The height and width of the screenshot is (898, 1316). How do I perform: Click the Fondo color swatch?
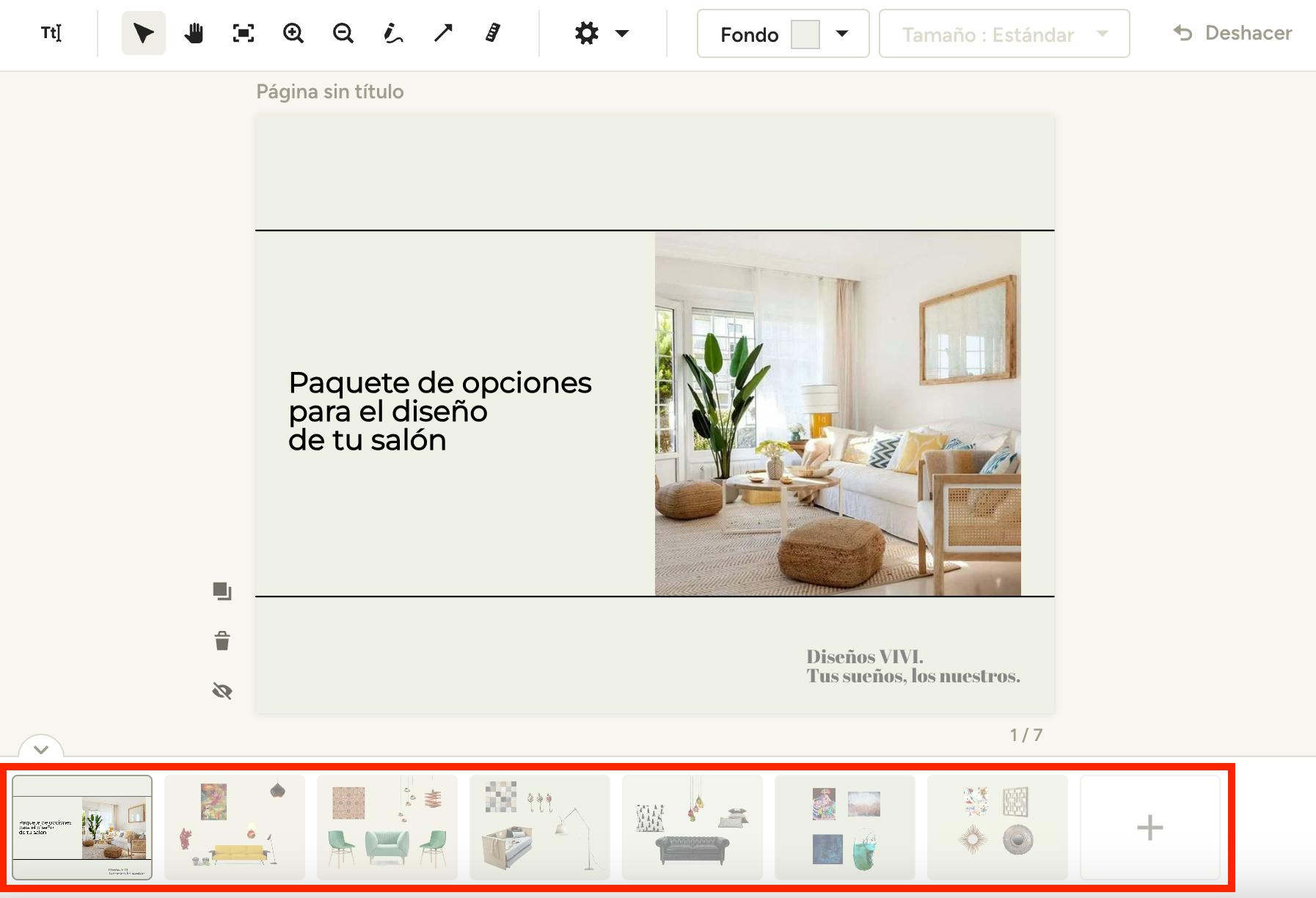(x=805, y=34)
